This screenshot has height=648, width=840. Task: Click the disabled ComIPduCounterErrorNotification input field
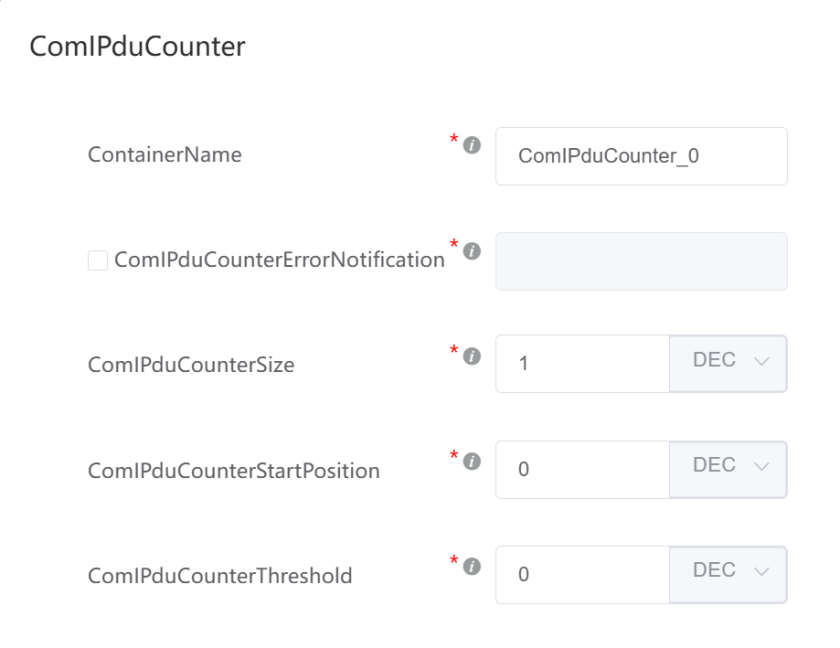[641, 261]
